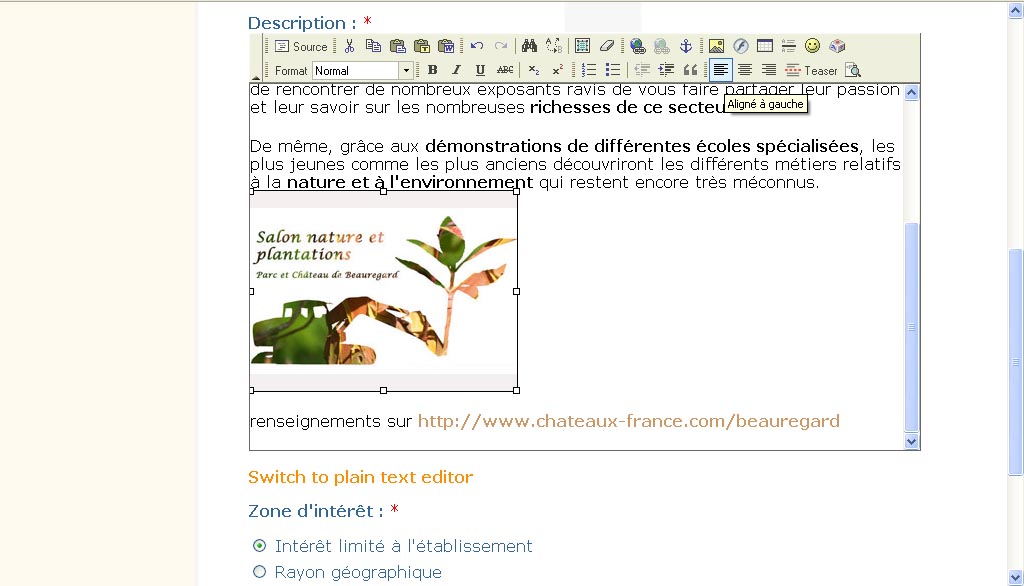Click the Unlink icon
This screenshot has height=586, width=1024.
(662, 46)
